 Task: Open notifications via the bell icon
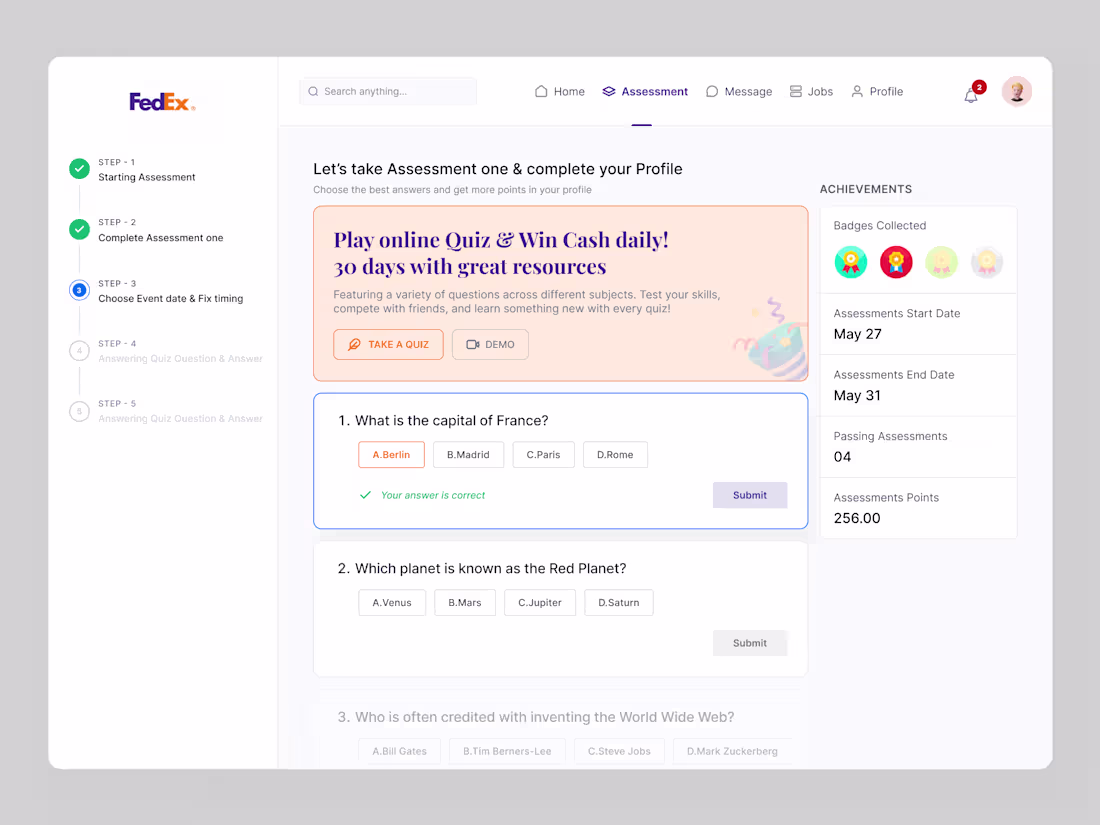tap(970, 93)
